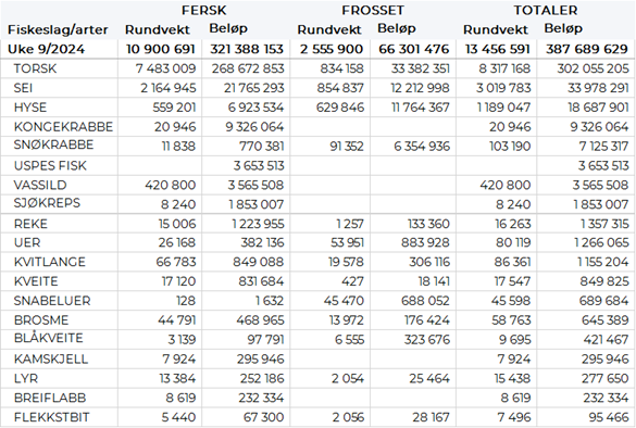The width and height of the screenshot is (636, 428).
Task: Select the VASSILD row label
Action: coord(42,184)
